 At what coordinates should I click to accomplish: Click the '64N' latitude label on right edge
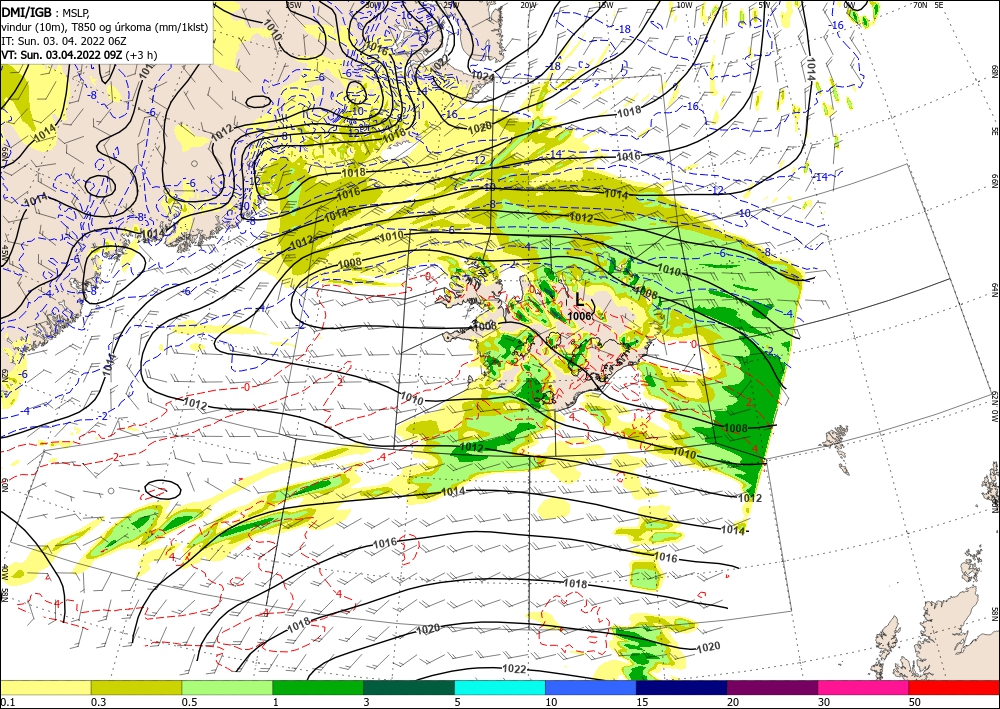coord(994,290)
